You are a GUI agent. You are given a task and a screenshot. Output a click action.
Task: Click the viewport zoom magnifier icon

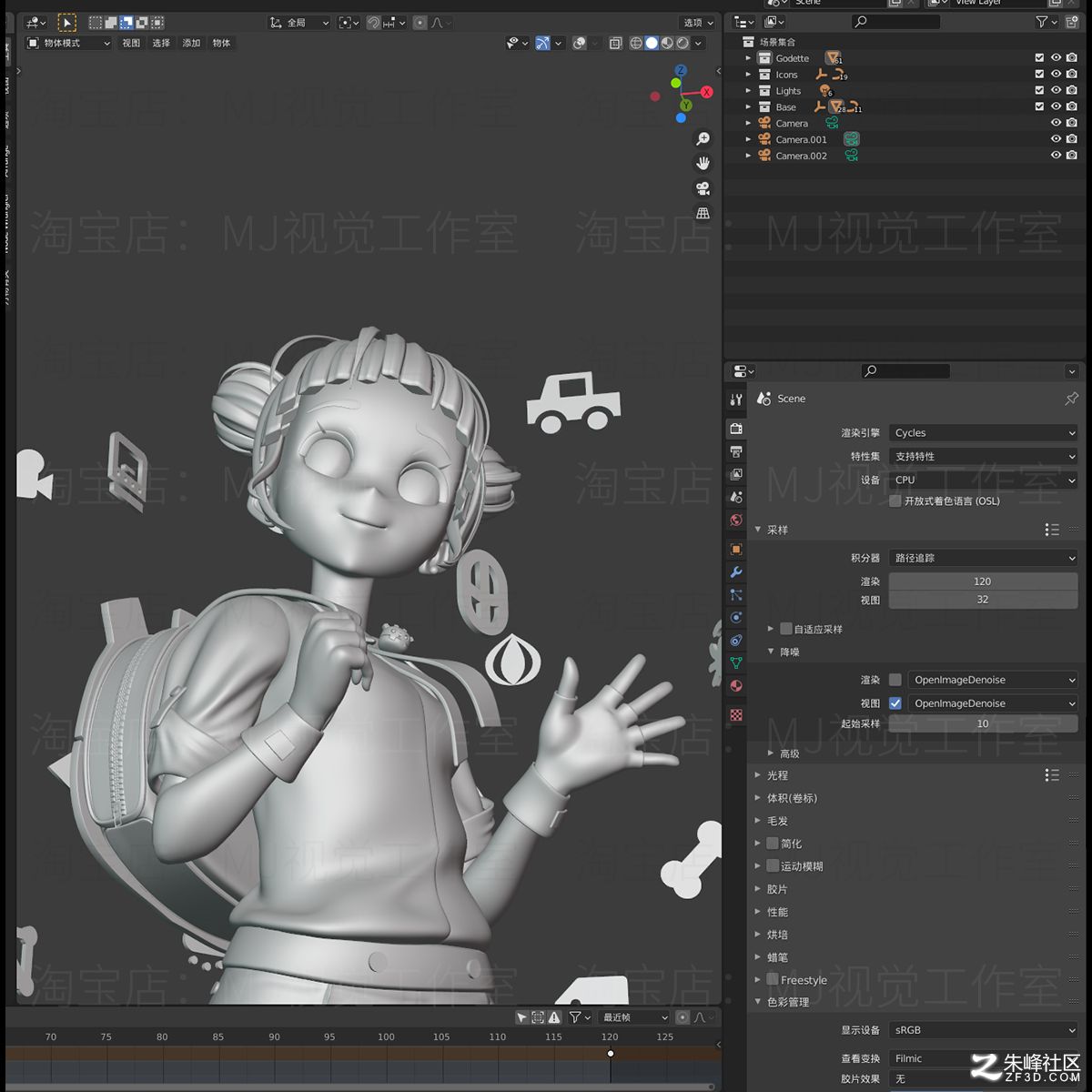click(x=703, y=138)
